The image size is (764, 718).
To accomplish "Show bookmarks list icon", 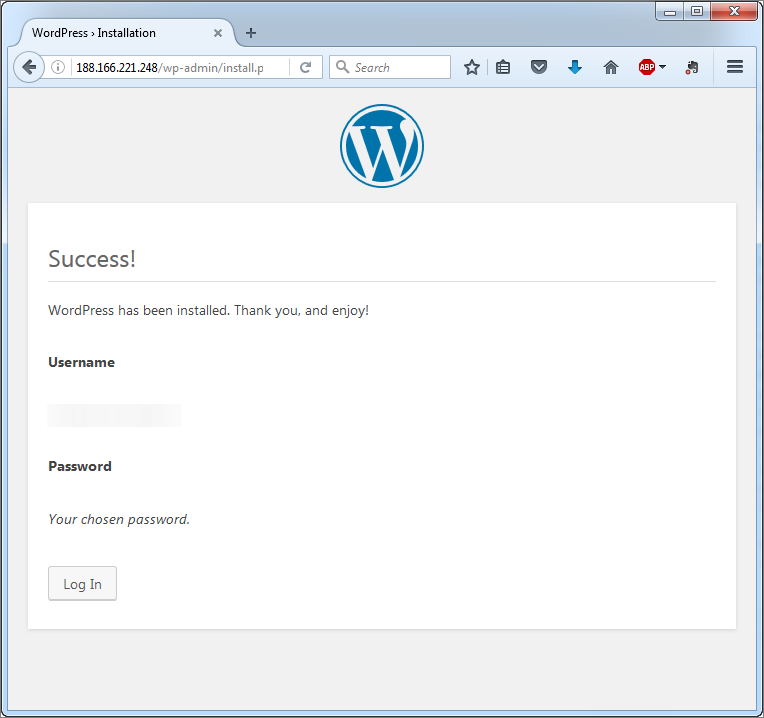I will pos(503,67).
